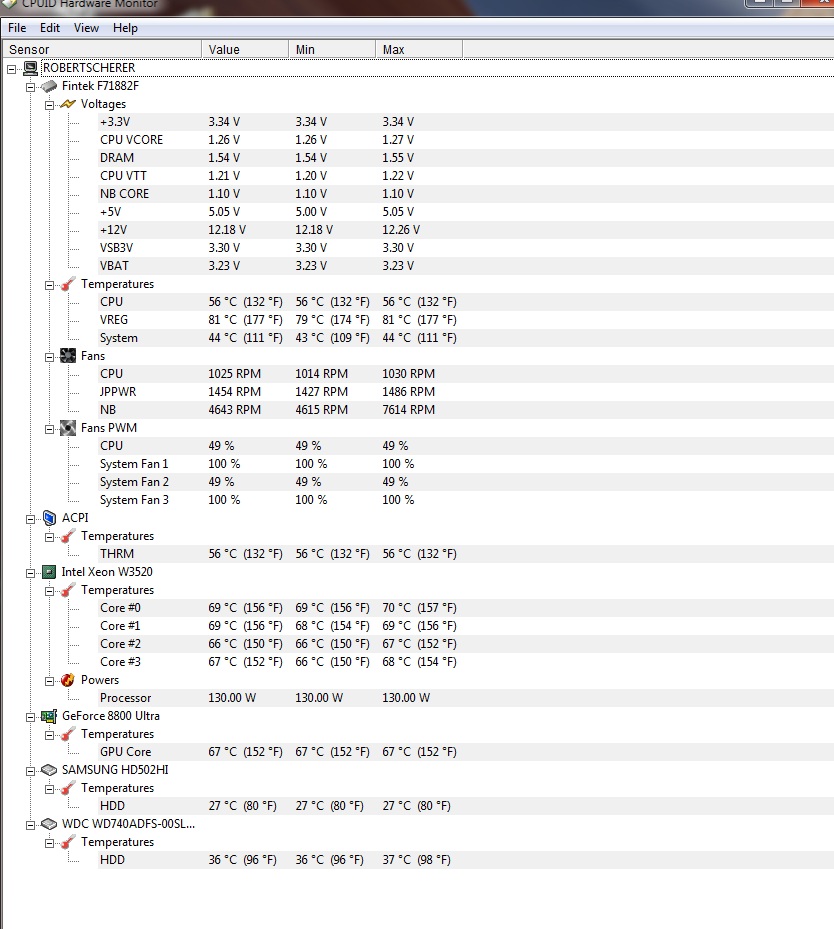Select the CPU VTT row

tap(466, 176)
